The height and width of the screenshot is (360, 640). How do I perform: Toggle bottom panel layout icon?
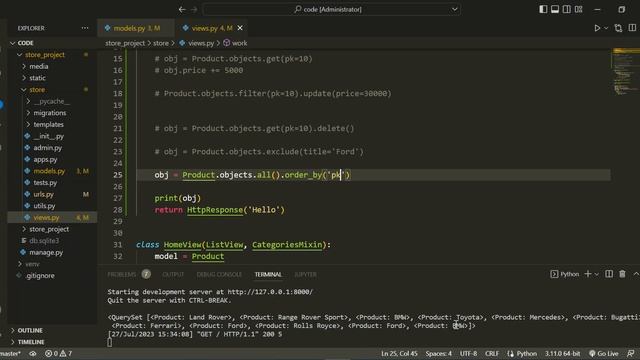[x=555, y=9]
